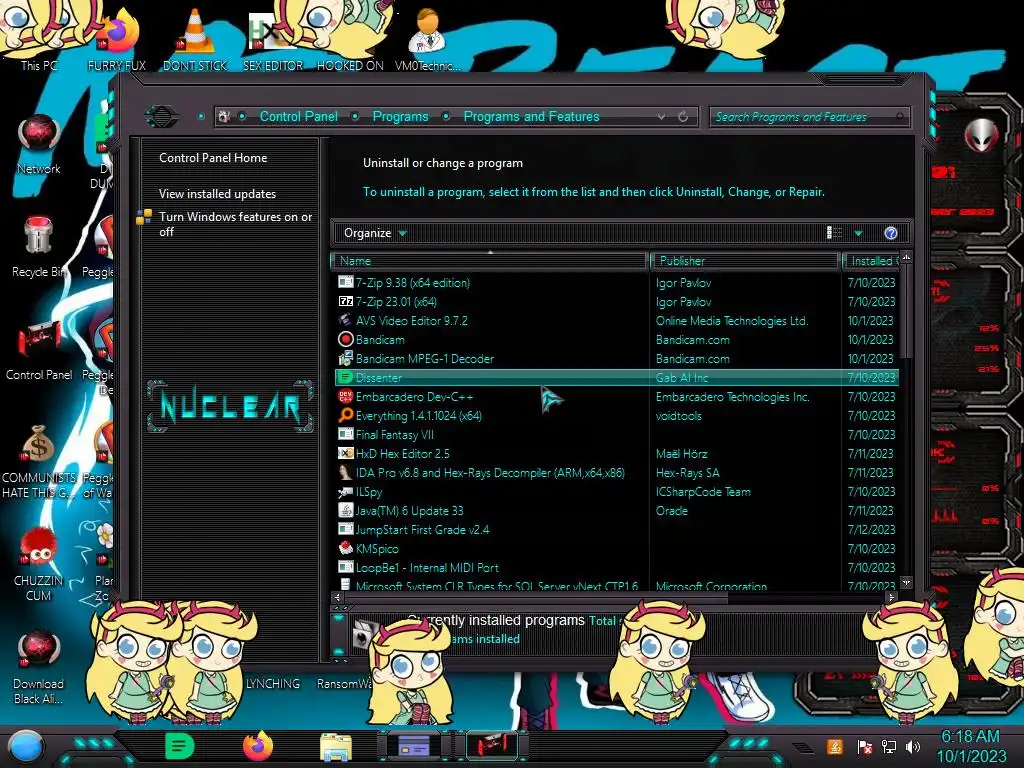Sort by the Publisher column header
Viewport: 1024px width, 768px height.
point(744,261)
